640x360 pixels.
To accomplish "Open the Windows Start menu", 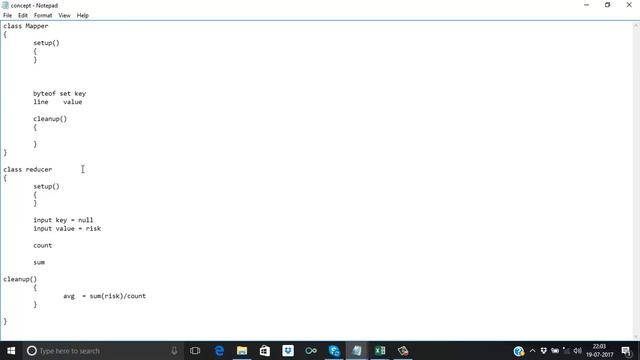I will 11,351.
